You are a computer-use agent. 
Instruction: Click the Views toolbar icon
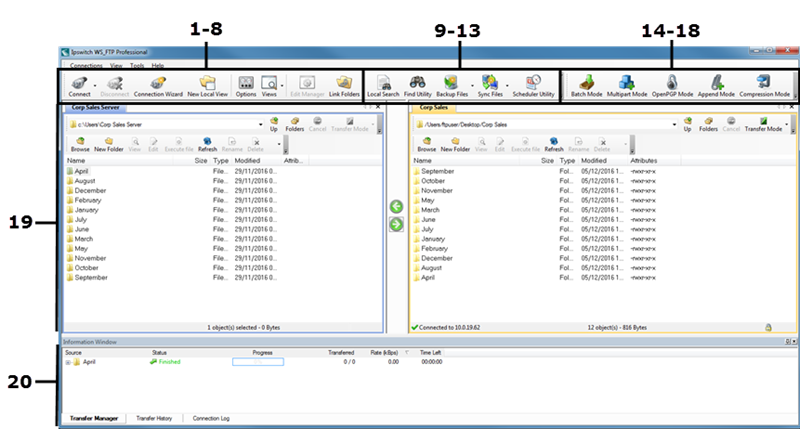point(269,86)
